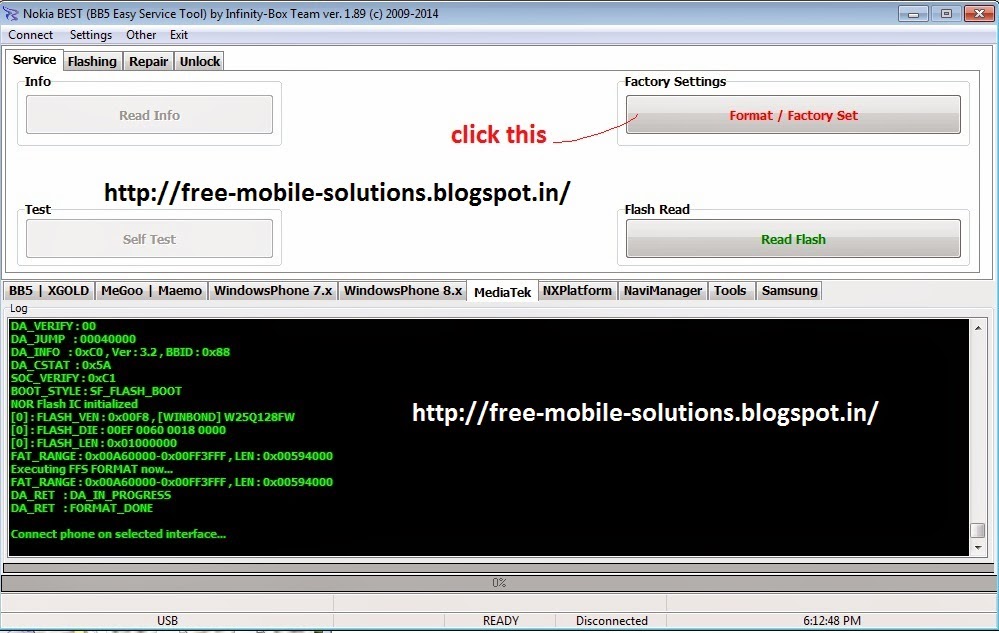
Task: Click the Nokia BEST app icon in title bar
Action: (x=10, y=13)
